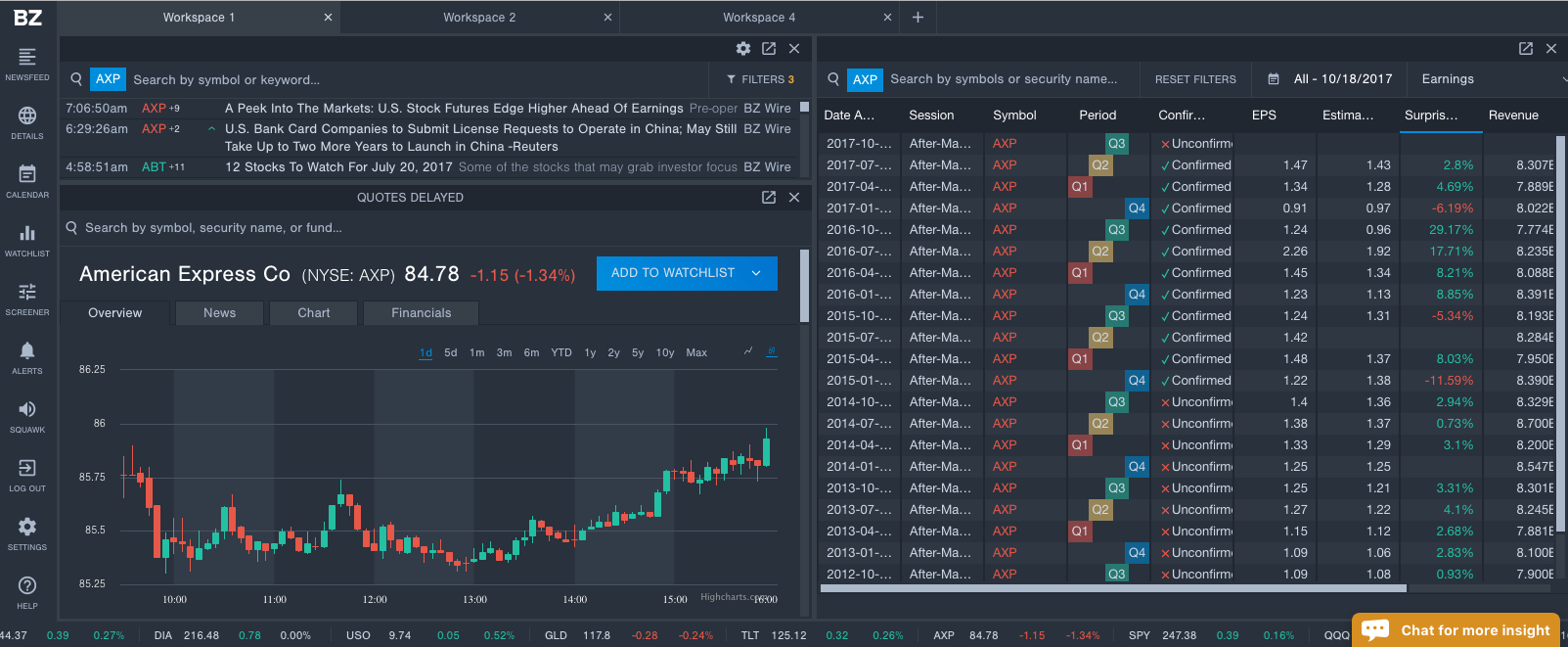The height and width of the screenshot is (647, 1568).
Task: Switch chart to line view icon
Action: (x=748, y=351)
